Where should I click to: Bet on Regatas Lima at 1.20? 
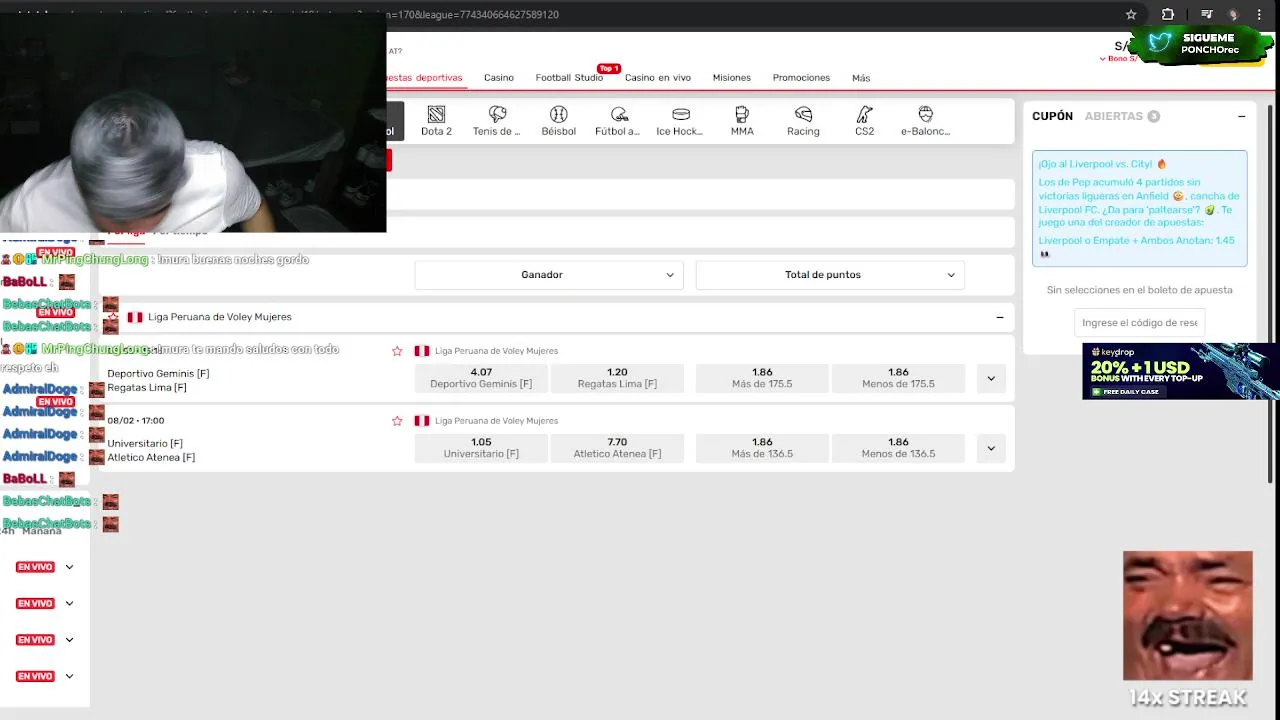[x=617, y=378]
